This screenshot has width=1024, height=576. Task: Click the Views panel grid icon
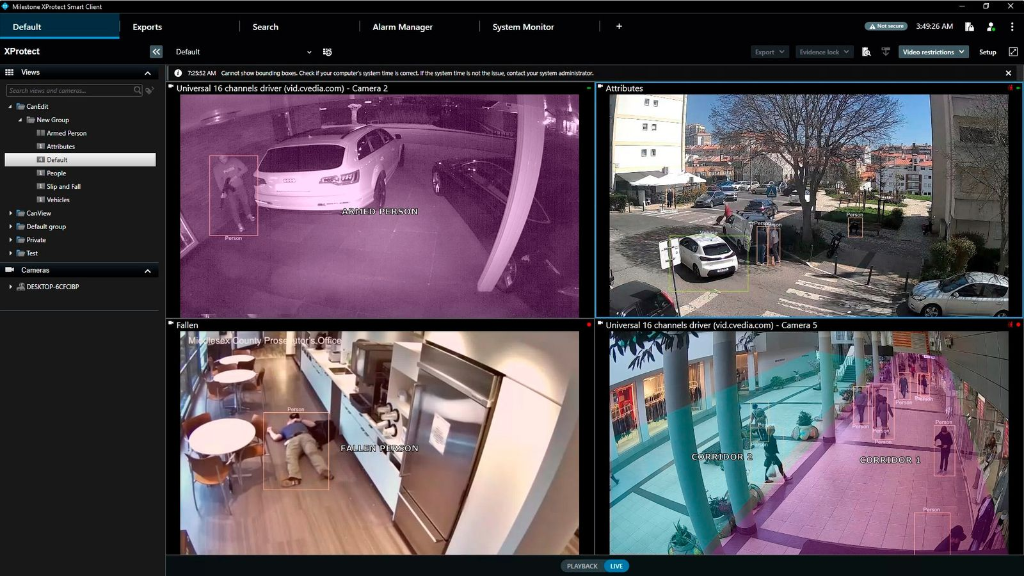[9, 71]
